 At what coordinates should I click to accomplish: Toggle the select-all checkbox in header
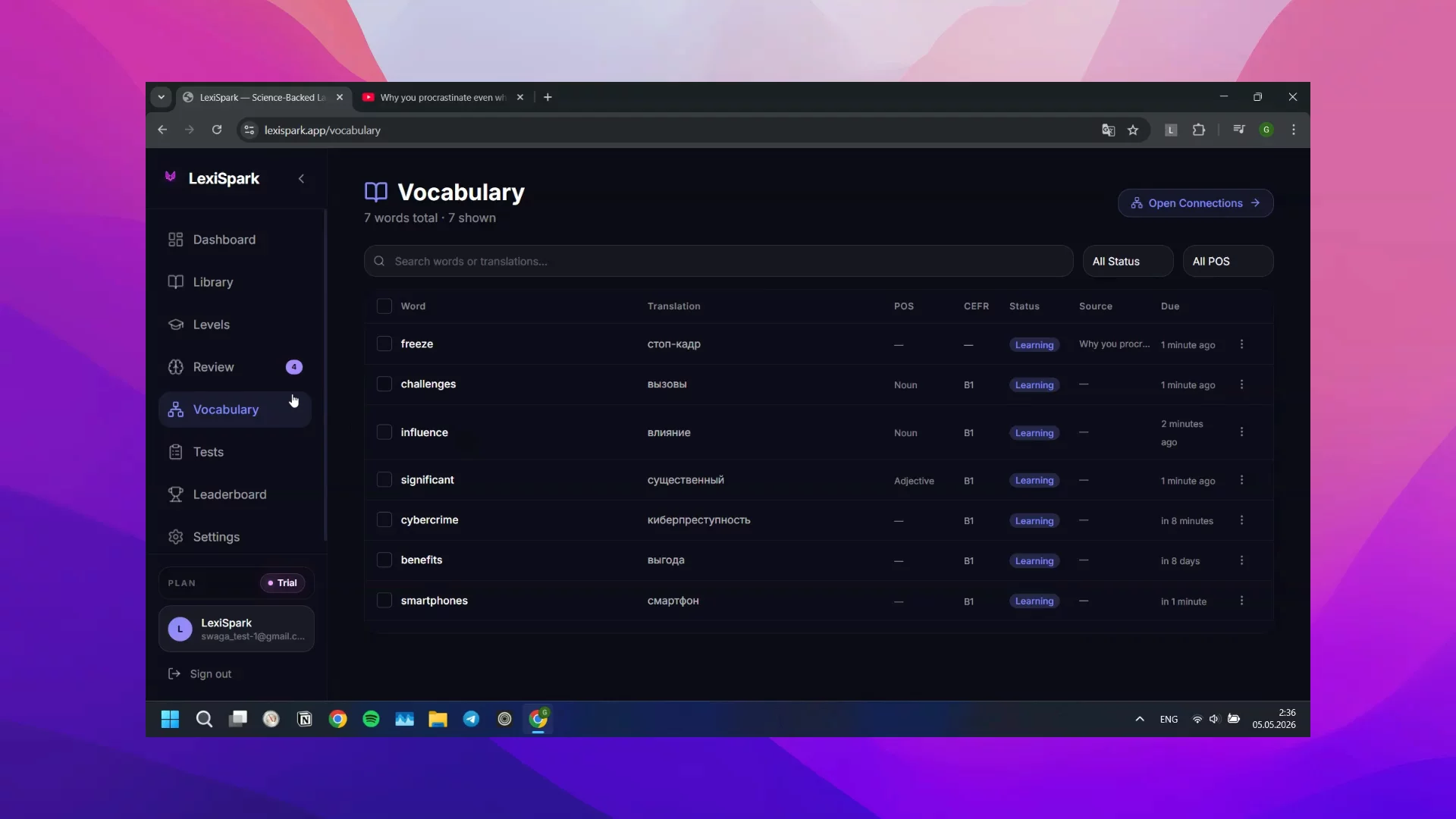384,306
